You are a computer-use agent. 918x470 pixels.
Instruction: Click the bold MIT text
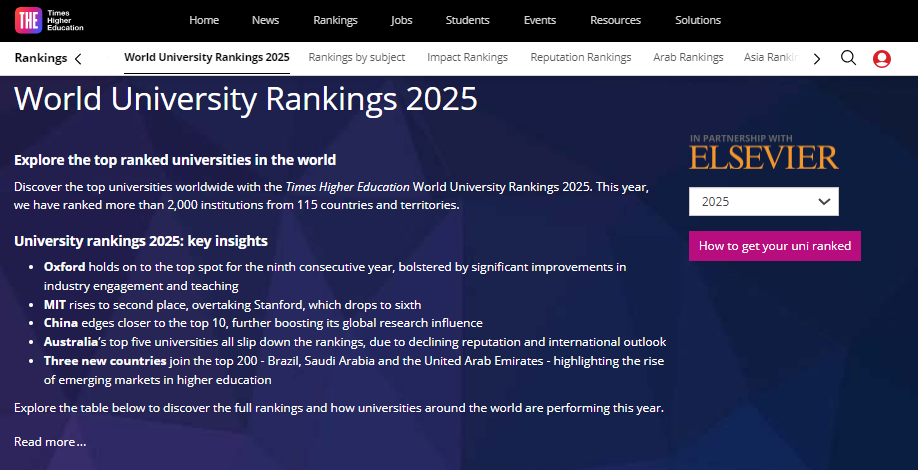click(55, 305)
